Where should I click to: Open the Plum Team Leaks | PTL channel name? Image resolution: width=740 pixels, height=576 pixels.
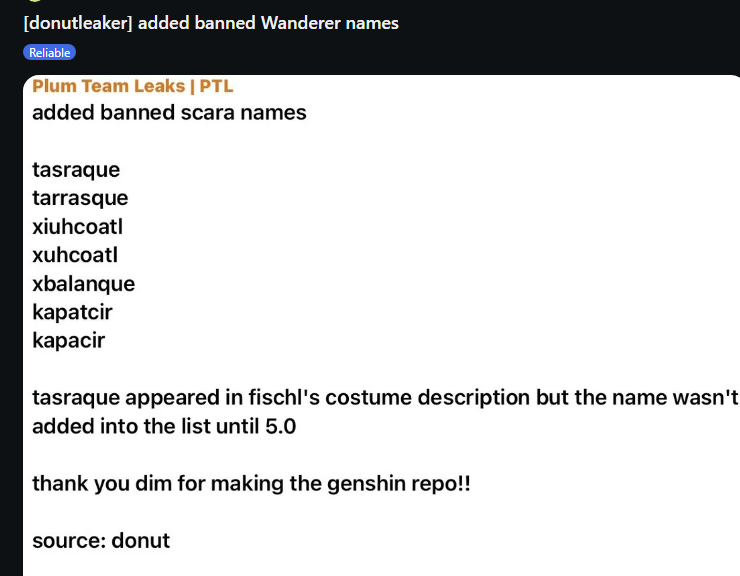pyautogui.click(x=132, y=87)
